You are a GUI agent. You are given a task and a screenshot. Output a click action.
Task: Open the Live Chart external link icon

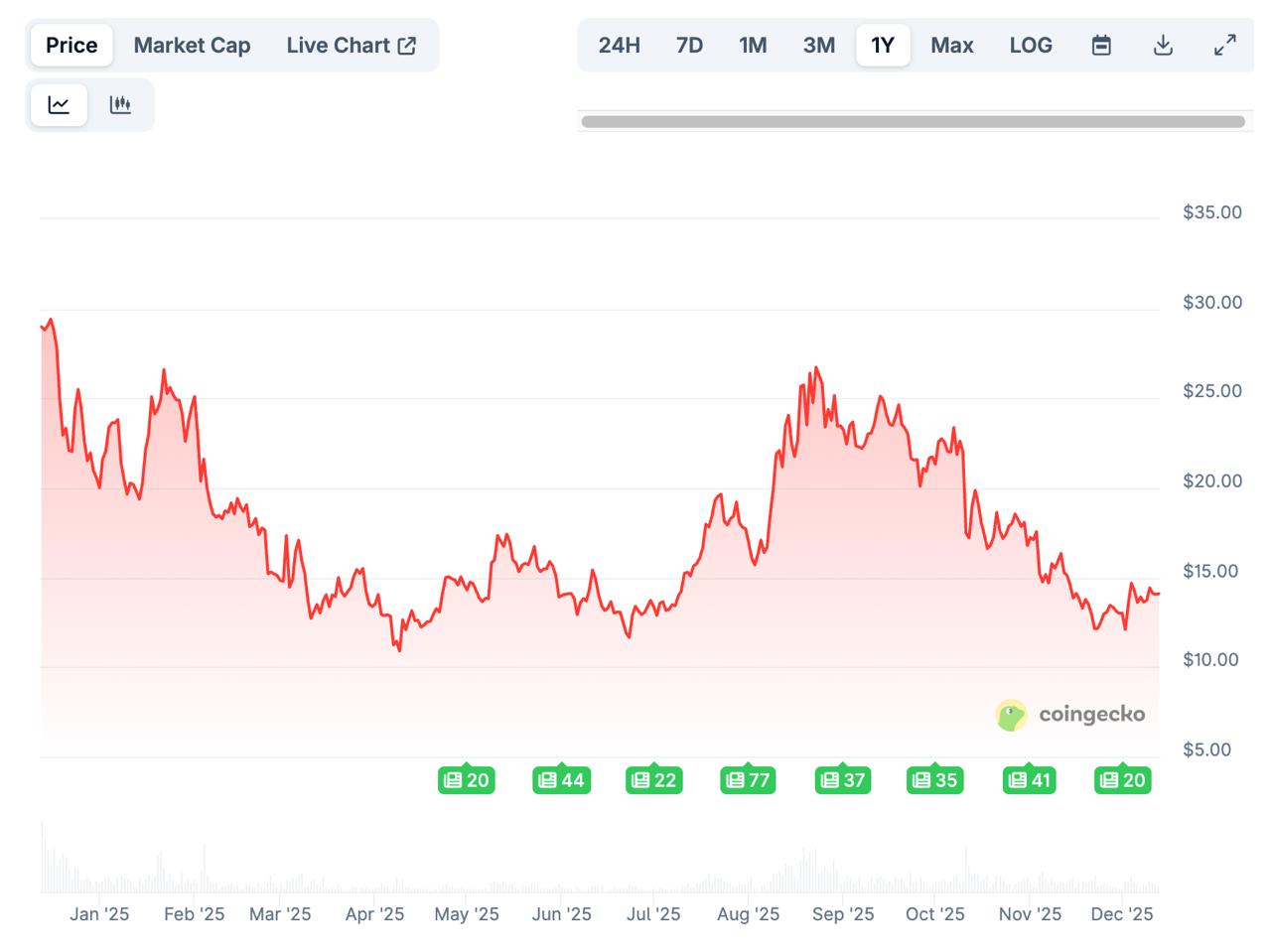tap(407, 44)
